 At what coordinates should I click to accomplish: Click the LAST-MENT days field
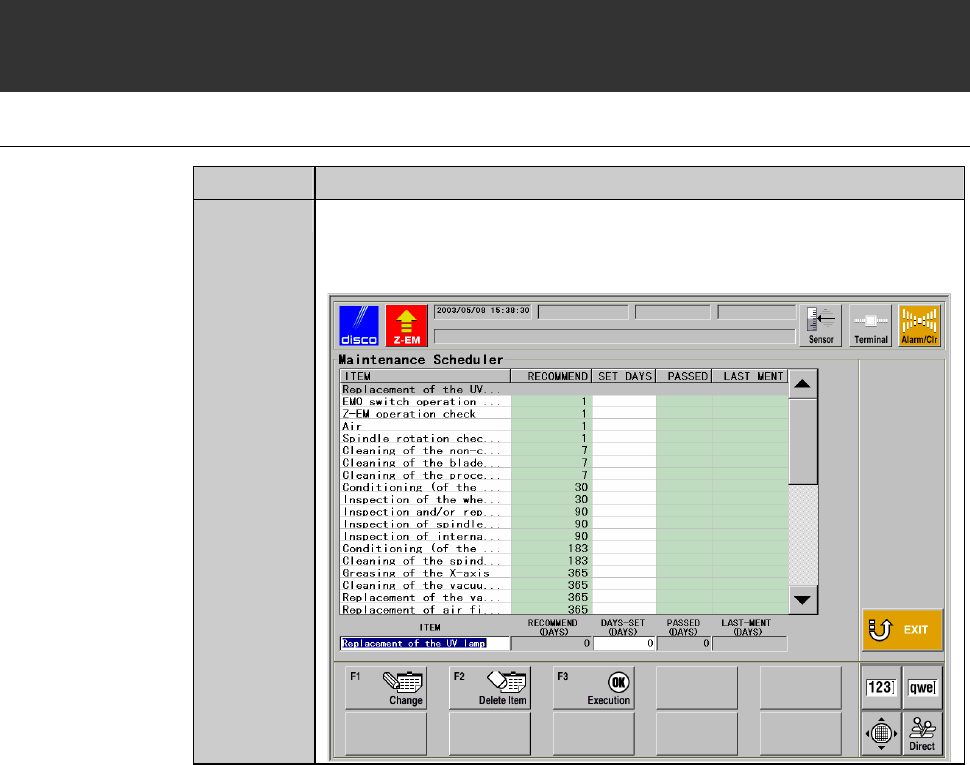750,643
